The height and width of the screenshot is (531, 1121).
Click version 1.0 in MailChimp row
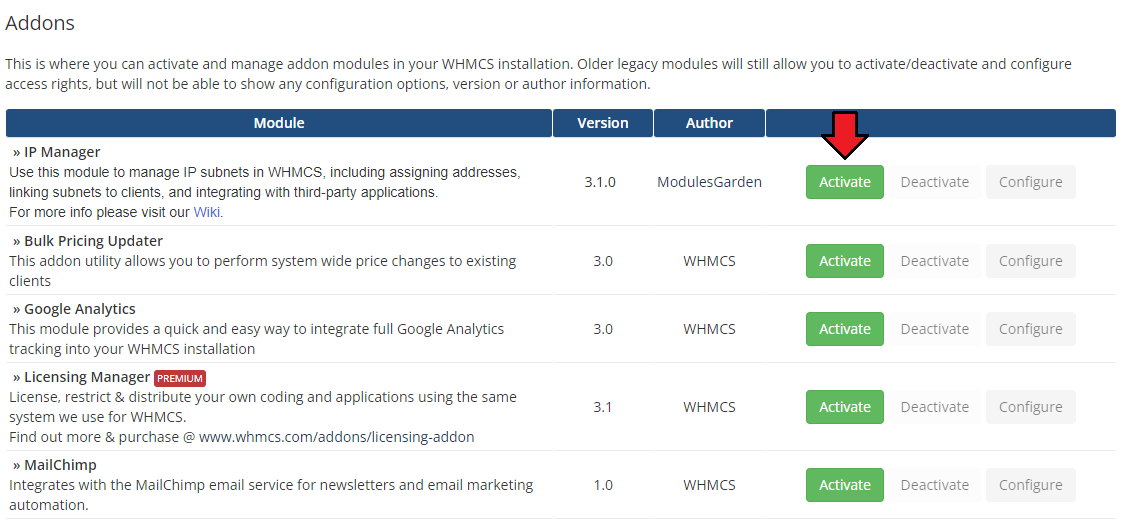point(603,485)
